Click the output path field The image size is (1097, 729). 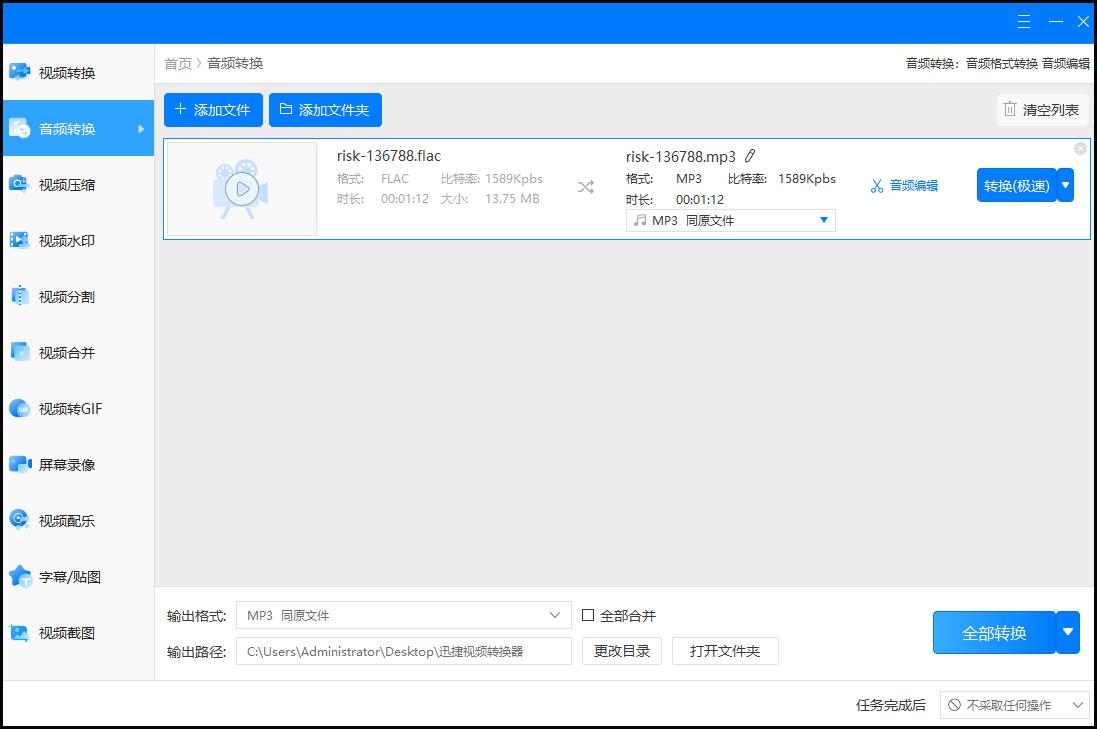click(x=402, y=650)
